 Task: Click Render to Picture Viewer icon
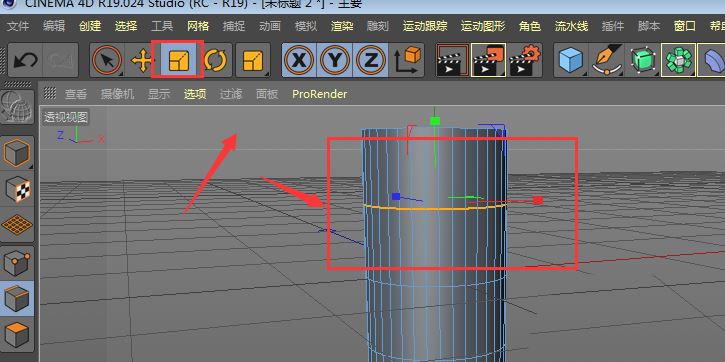pyautogui.click(x=489, y=61)
